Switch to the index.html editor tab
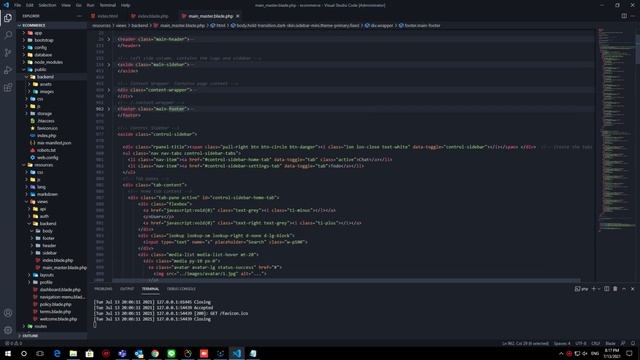 [x=107, y=16]
